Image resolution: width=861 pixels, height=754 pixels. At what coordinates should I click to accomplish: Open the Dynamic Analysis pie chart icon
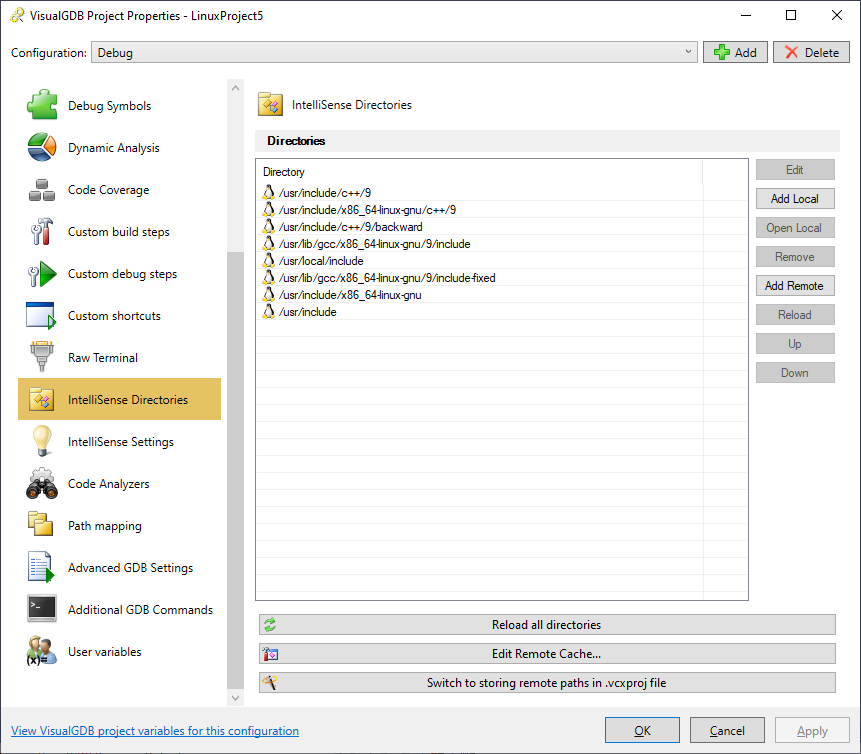click(x=42, y=147)
